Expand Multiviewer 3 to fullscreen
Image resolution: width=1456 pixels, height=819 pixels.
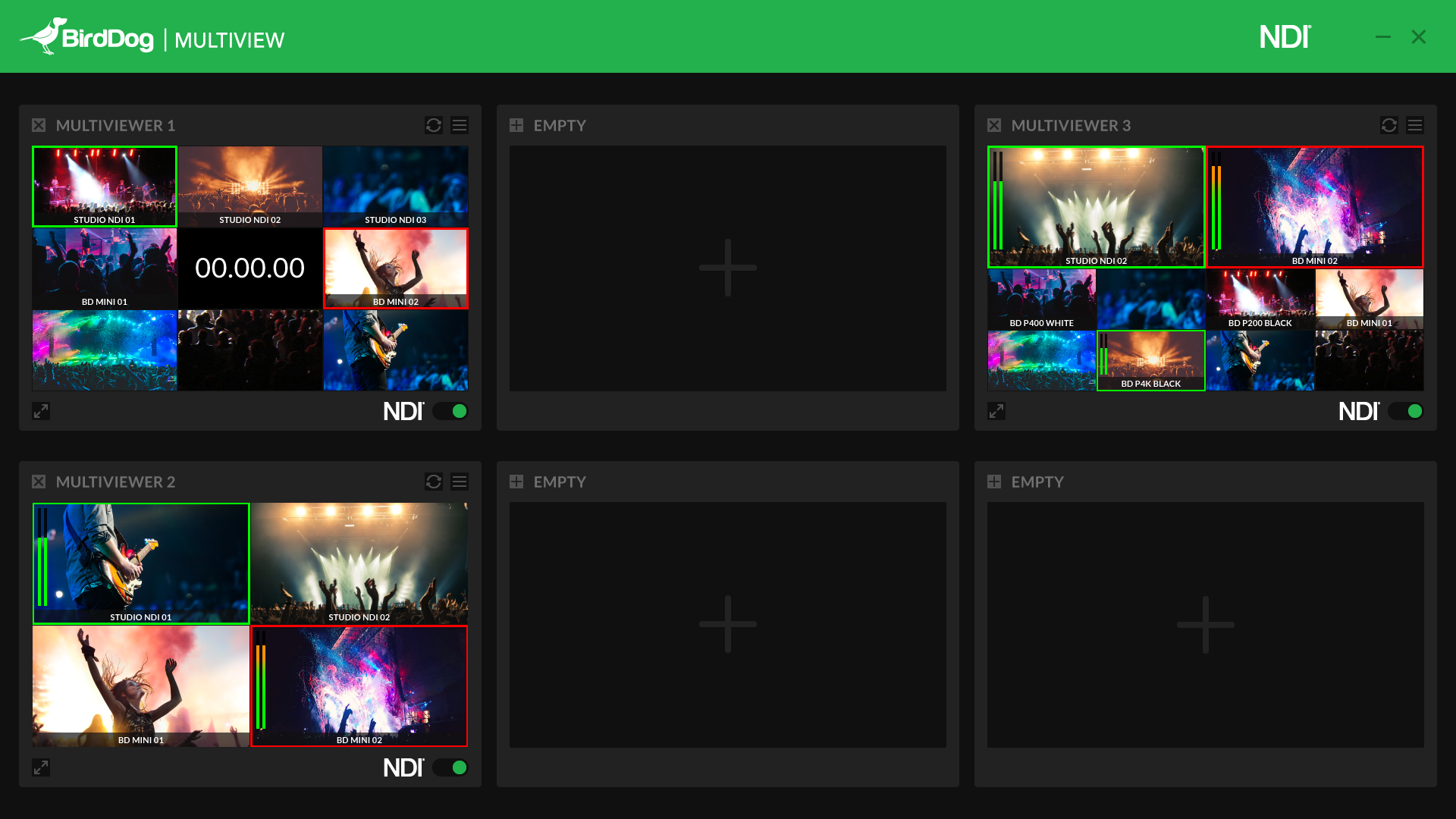[x=996, y=411]
